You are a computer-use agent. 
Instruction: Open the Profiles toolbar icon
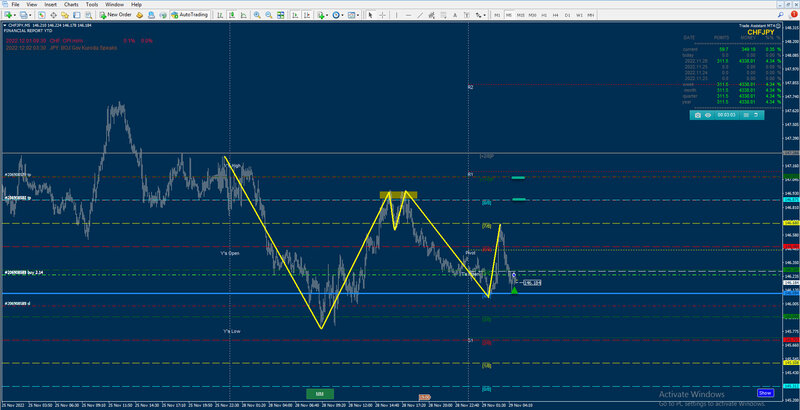[23, 15]
